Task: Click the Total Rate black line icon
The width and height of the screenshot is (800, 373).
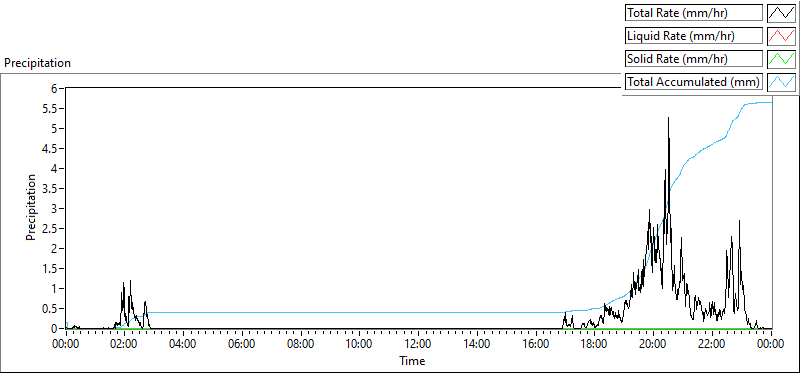Action: (x=781, y=13)
